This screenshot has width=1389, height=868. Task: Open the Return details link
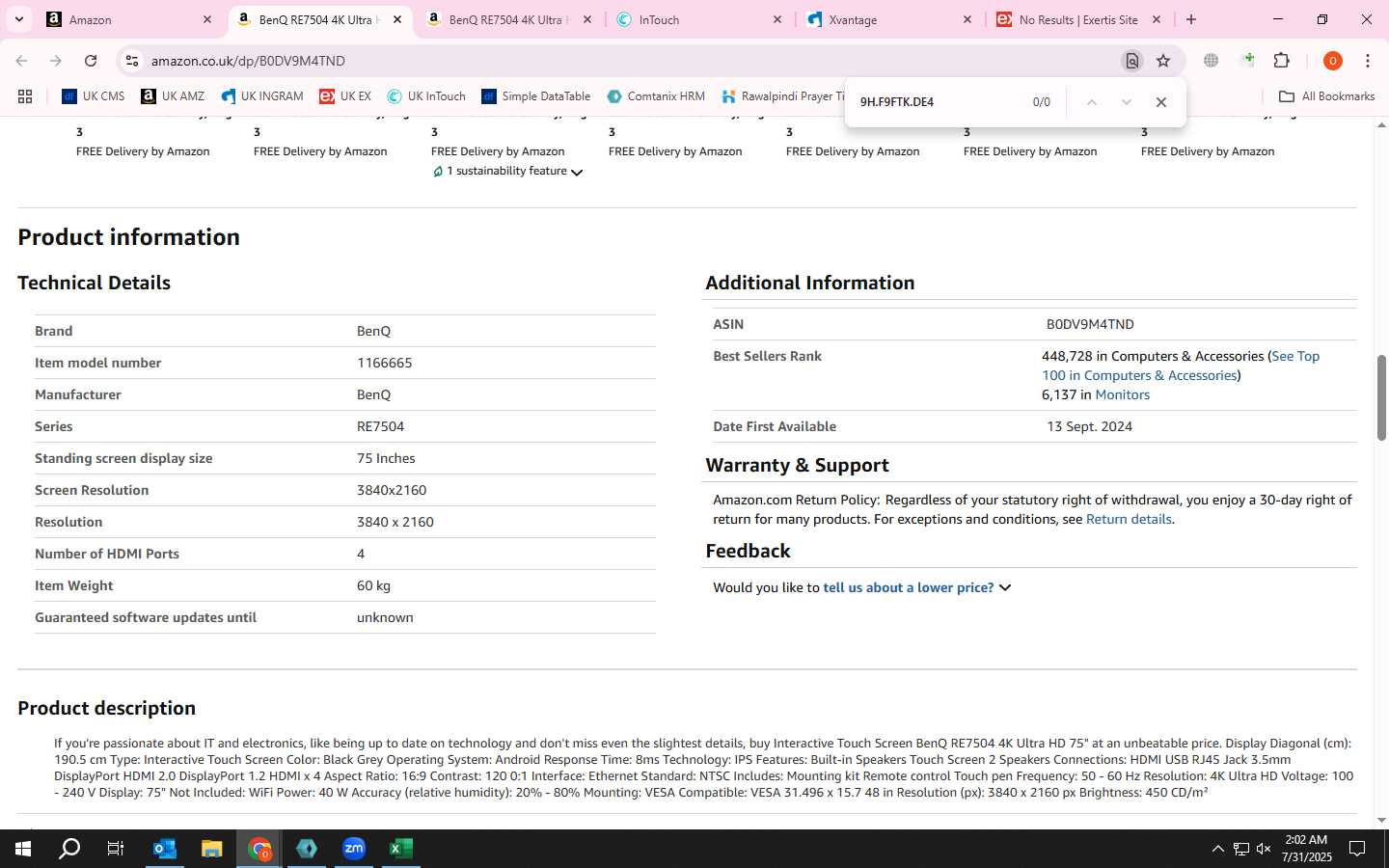[1129, 519]
